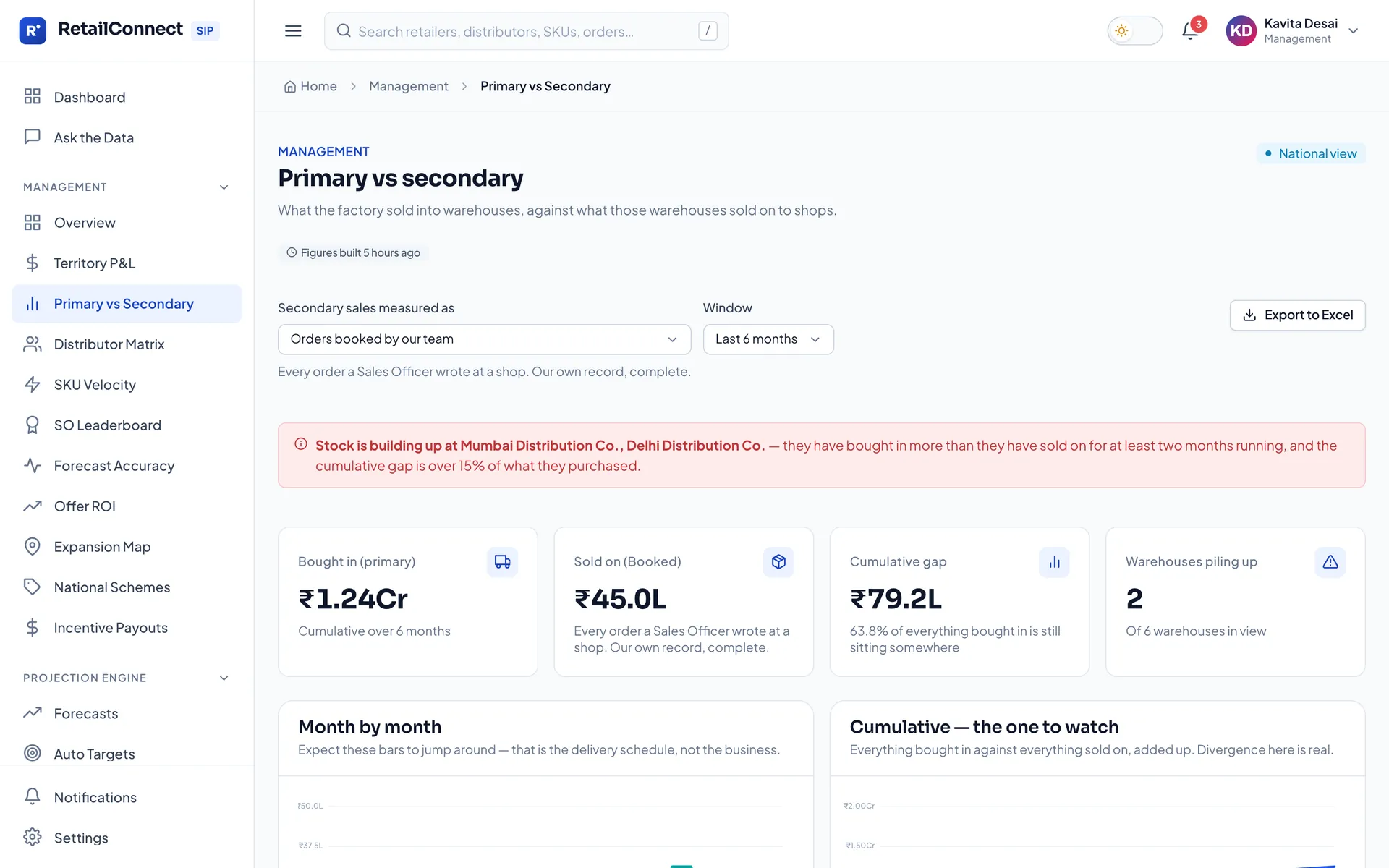
Task: Open Forecasts under Projection Engine
Action: 127,713
